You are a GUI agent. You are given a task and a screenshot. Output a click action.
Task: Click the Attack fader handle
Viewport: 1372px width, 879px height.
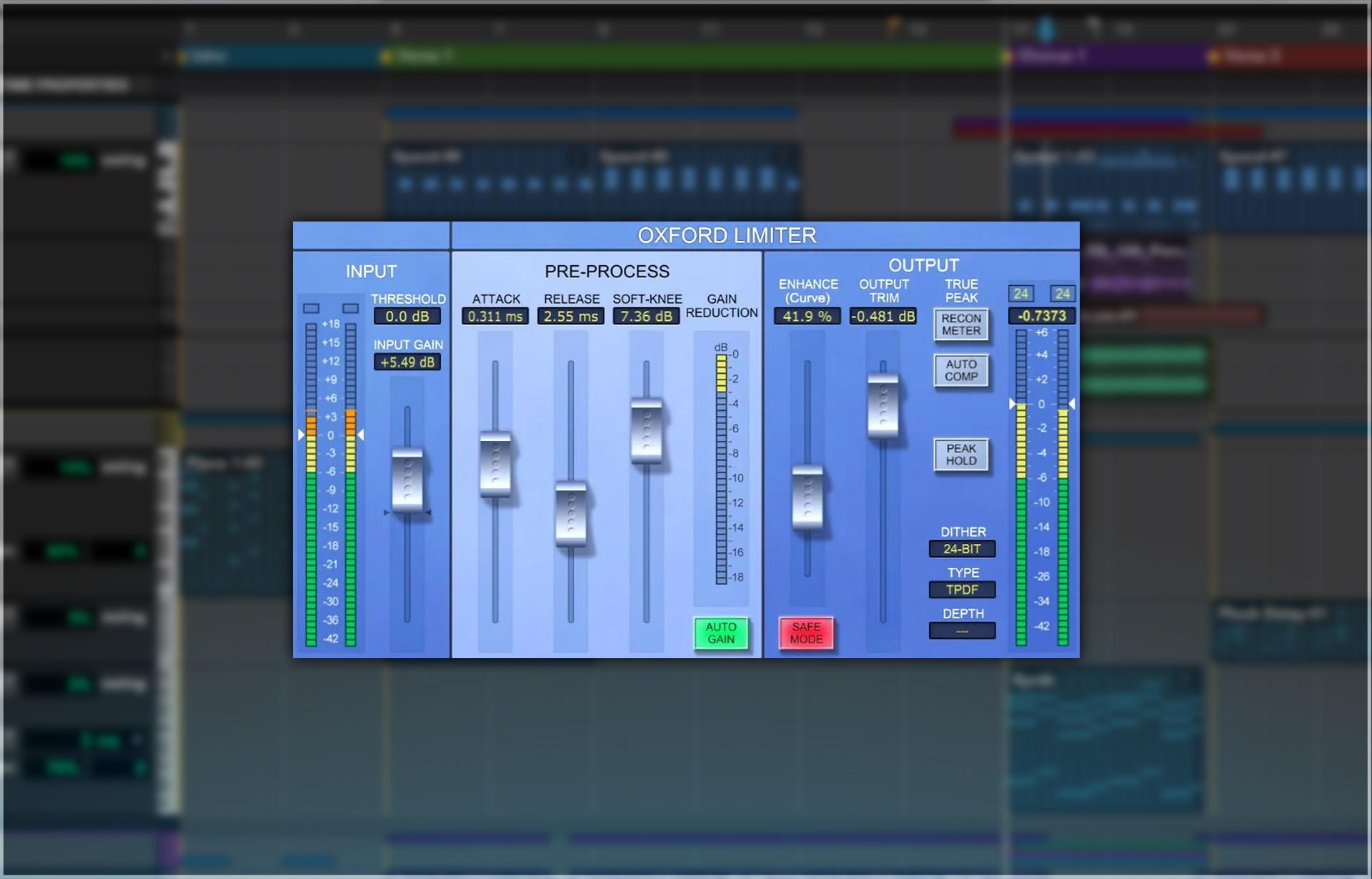pos(495,464)
